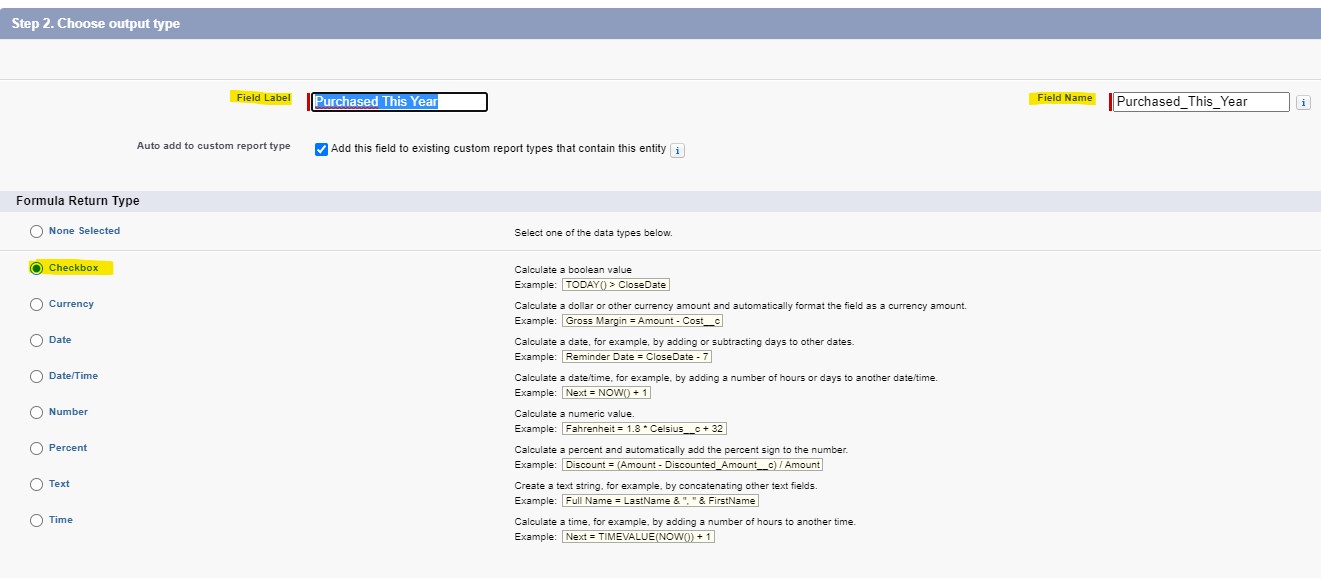Select the Percent radio button
The image size is (1321, 578).
(x=37, y=448)
